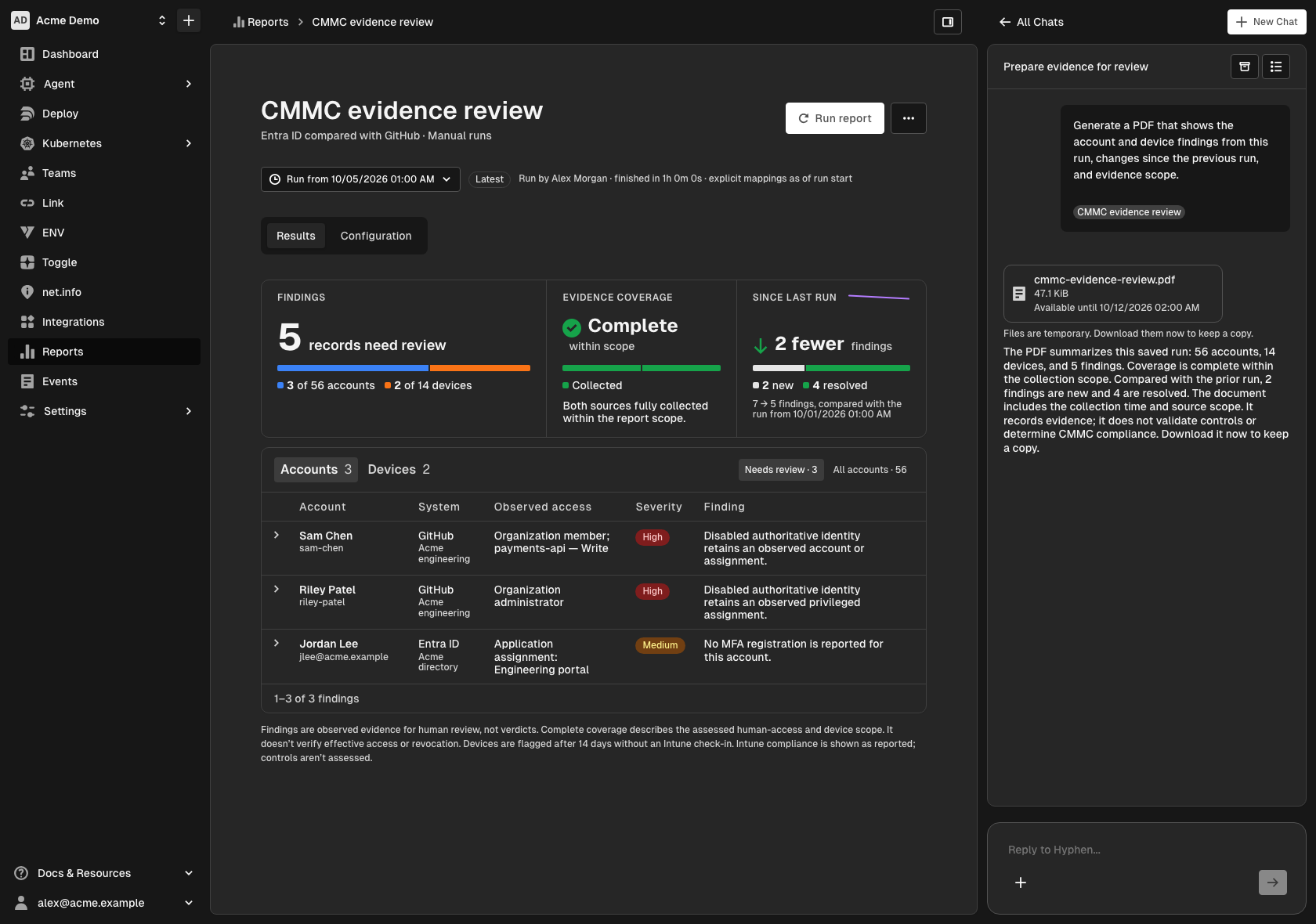Click the Since Last Run new/resolved bar
Image resolution: width=1316 pixels, height=924 pixels.
[x=831, y=368]
